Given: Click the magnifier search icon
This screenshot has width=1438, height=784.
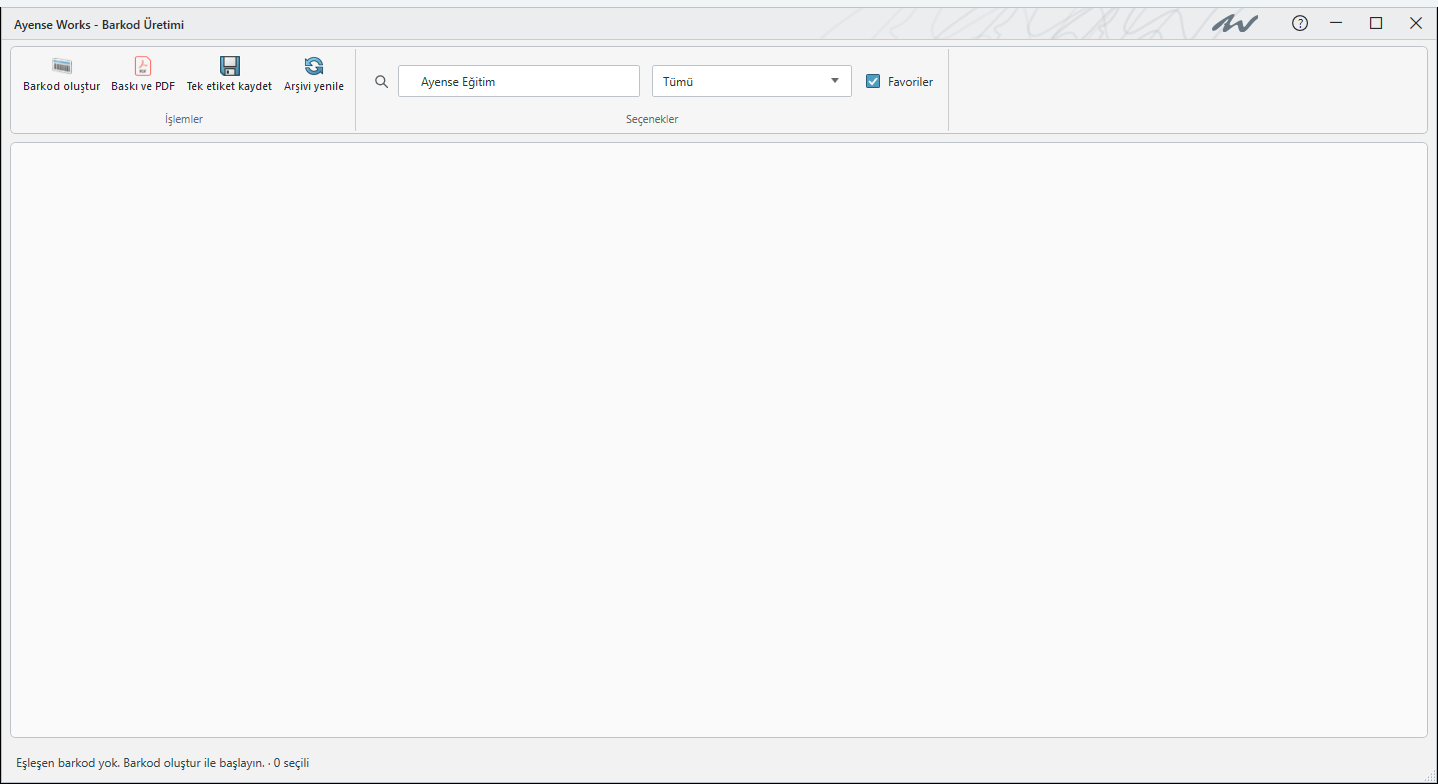Looking at the screenshot, I should pos(381,82).
